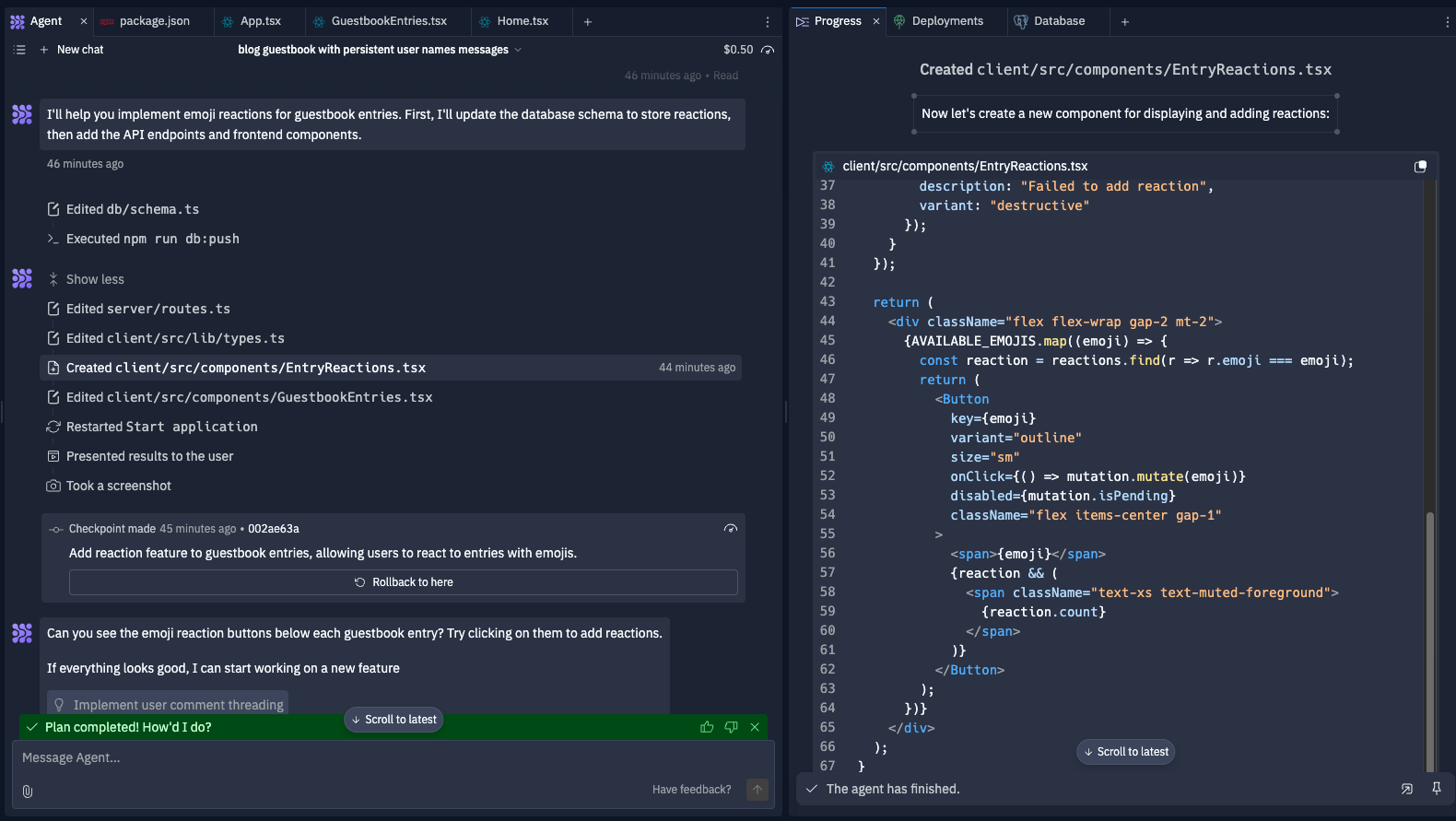Close the Progress tab
The image size is (1456, 821).
coord(876,21)
